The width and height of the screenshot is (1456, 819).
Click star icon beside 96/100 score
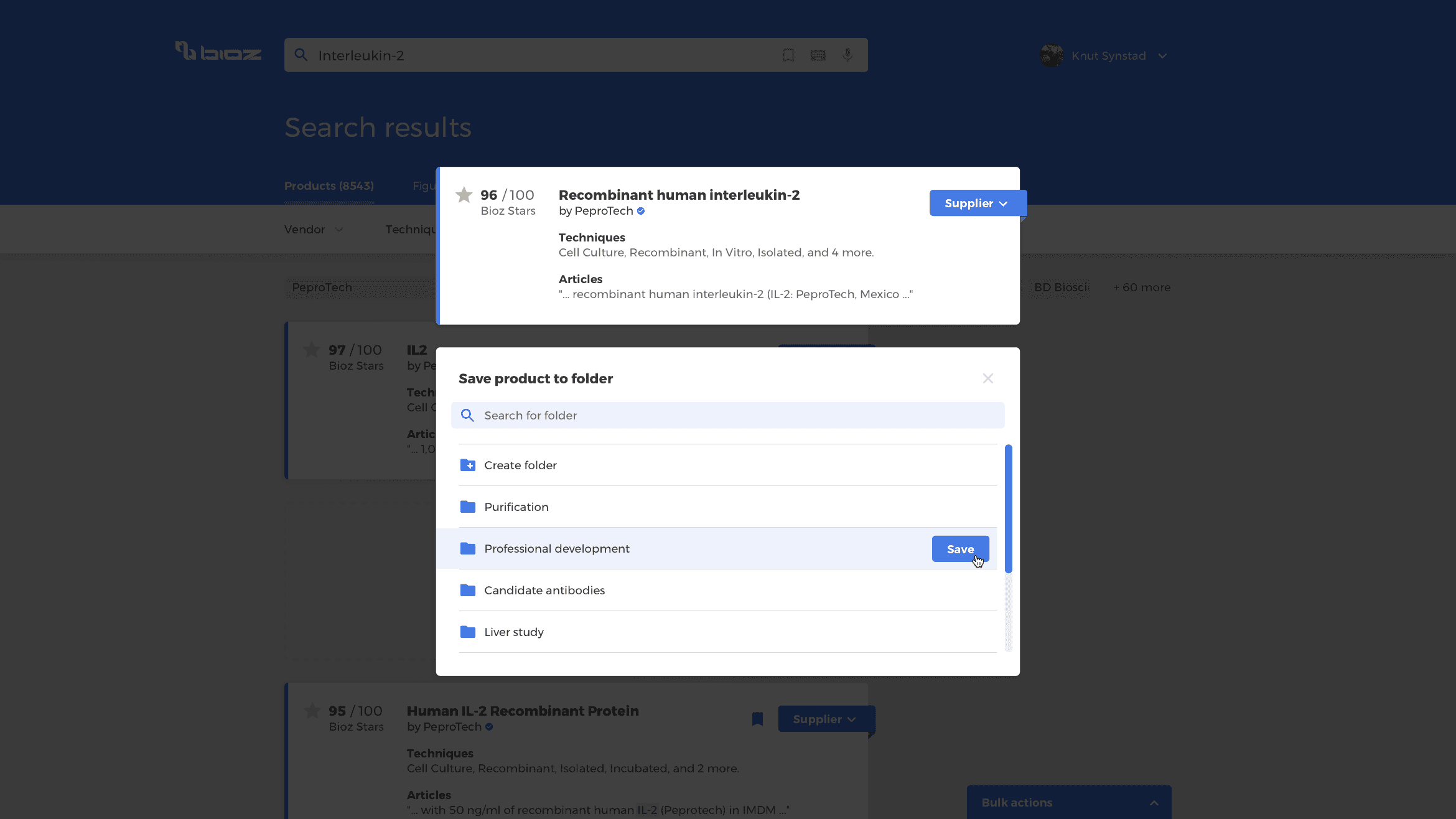point(464,195)
